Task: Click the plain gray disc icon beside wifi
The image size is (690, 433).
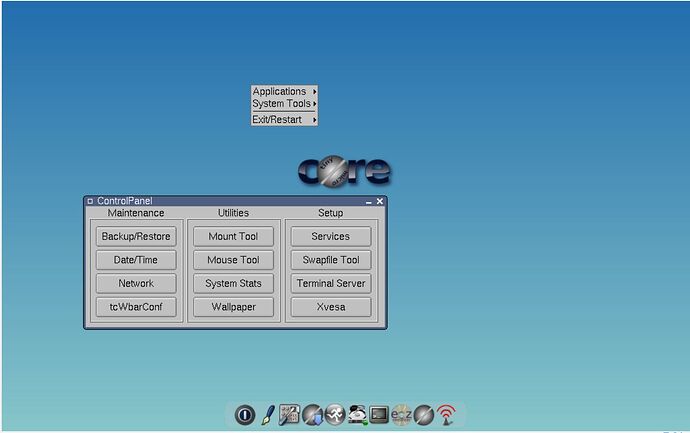Action: tap(424, 415)
